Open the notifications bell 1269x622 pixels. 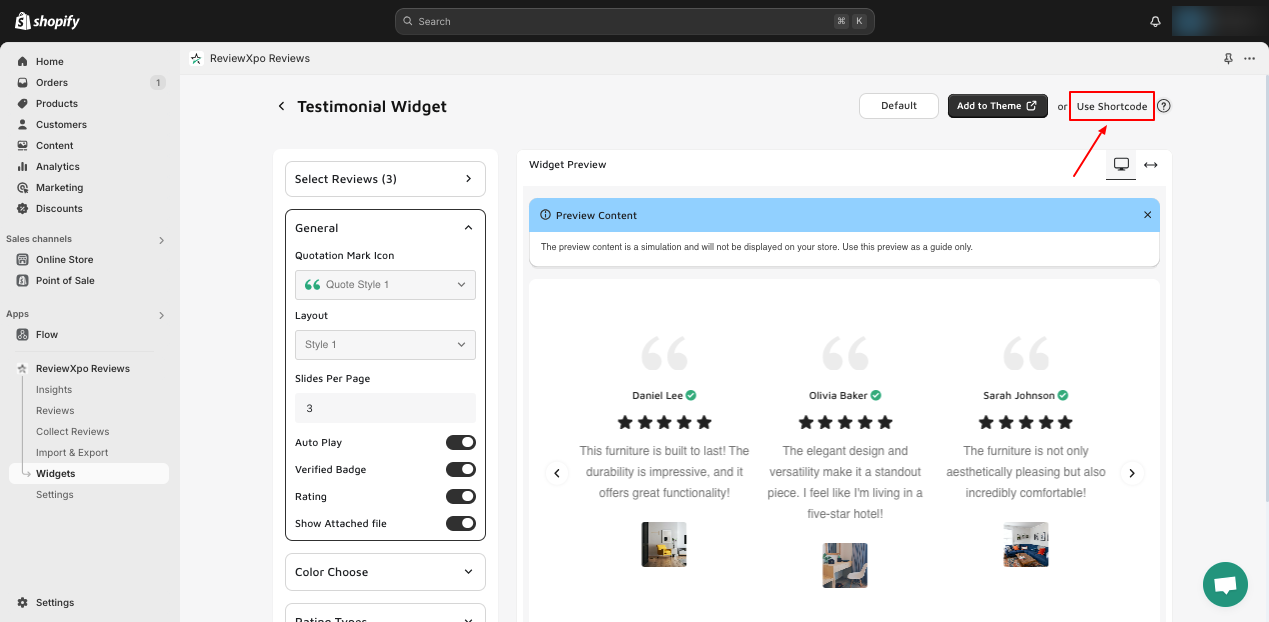pos(1156,21)
